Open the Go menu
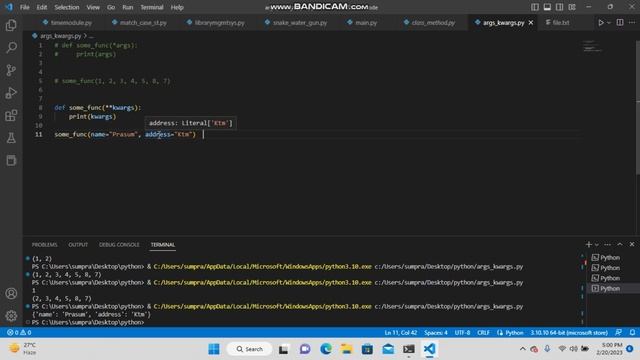The image size is (640, 360). coord(111,7)
